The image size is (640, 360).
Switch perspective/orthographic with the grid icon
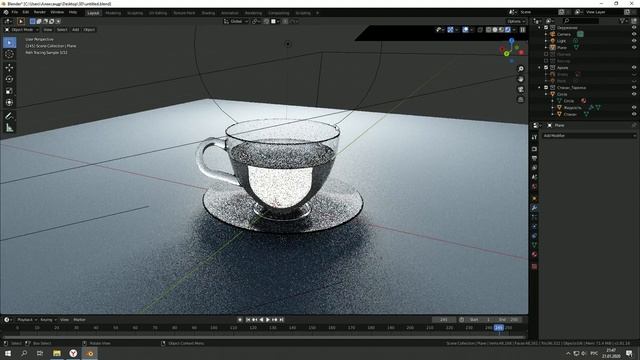click(x=520, y=99)
